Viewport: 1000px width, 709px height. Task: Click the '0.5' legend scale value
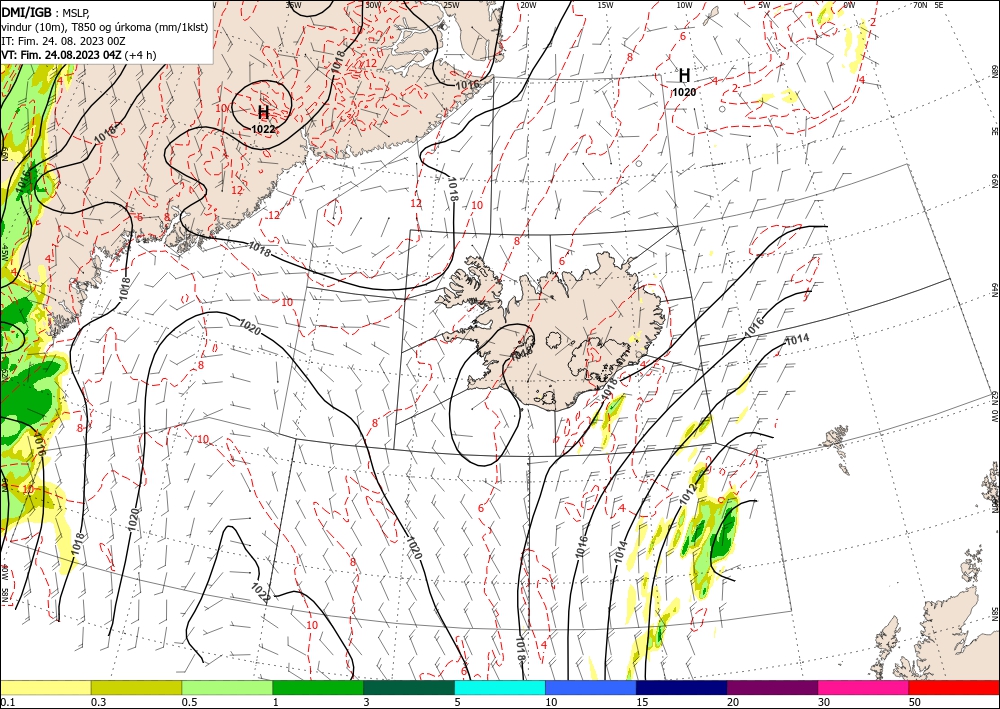[x=189, y=702]
